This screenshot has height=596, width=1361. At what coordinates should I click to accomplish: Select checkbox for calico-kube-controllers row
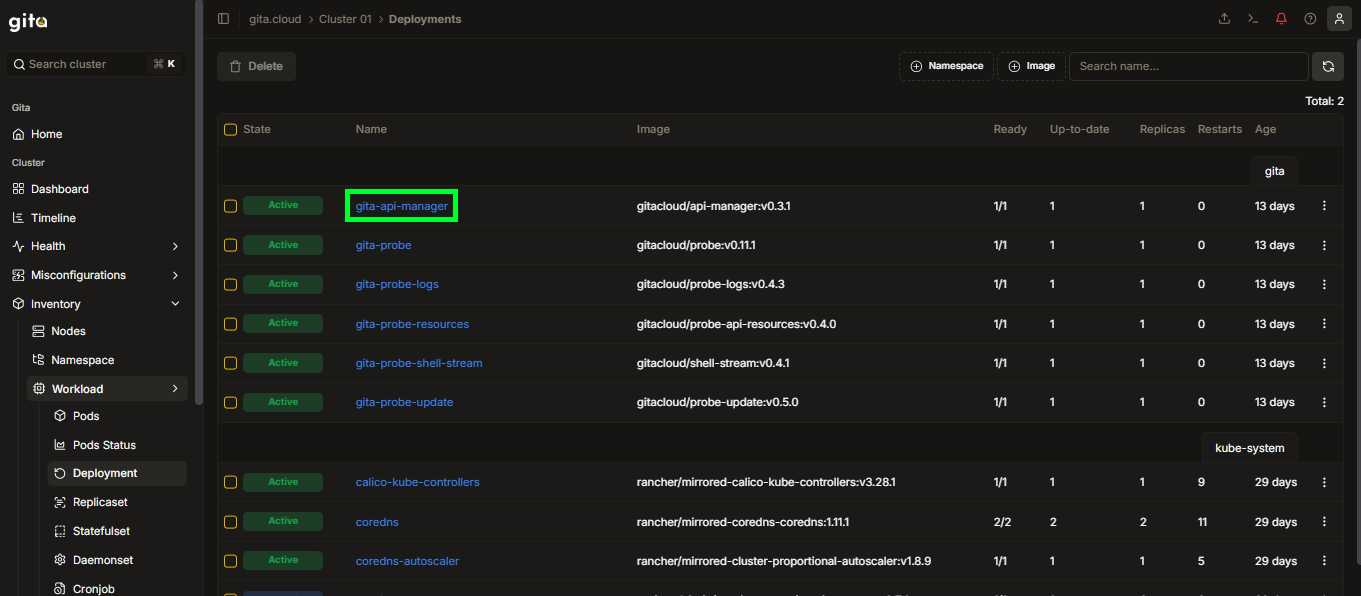tap(230, 482)
